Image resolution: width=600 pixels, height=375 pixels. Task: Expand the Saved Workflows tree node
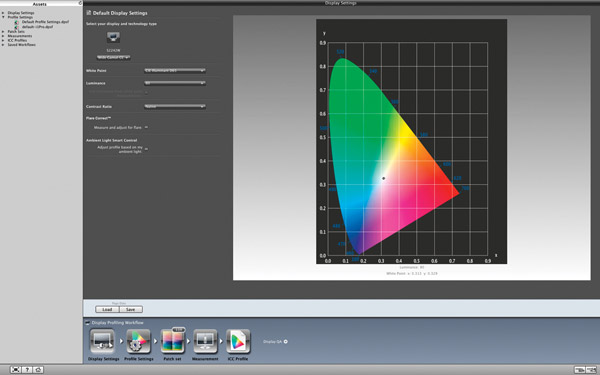tap(3, 45)
